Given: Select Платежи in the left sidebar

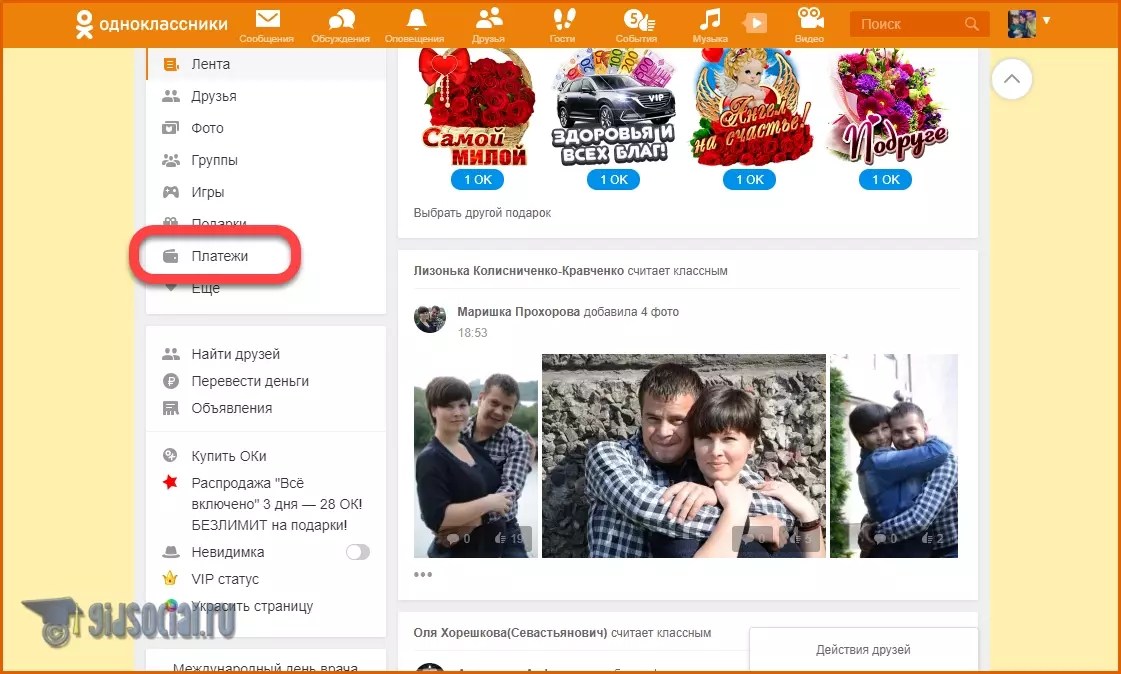Looking at the screenshot, I should [219, 256].
